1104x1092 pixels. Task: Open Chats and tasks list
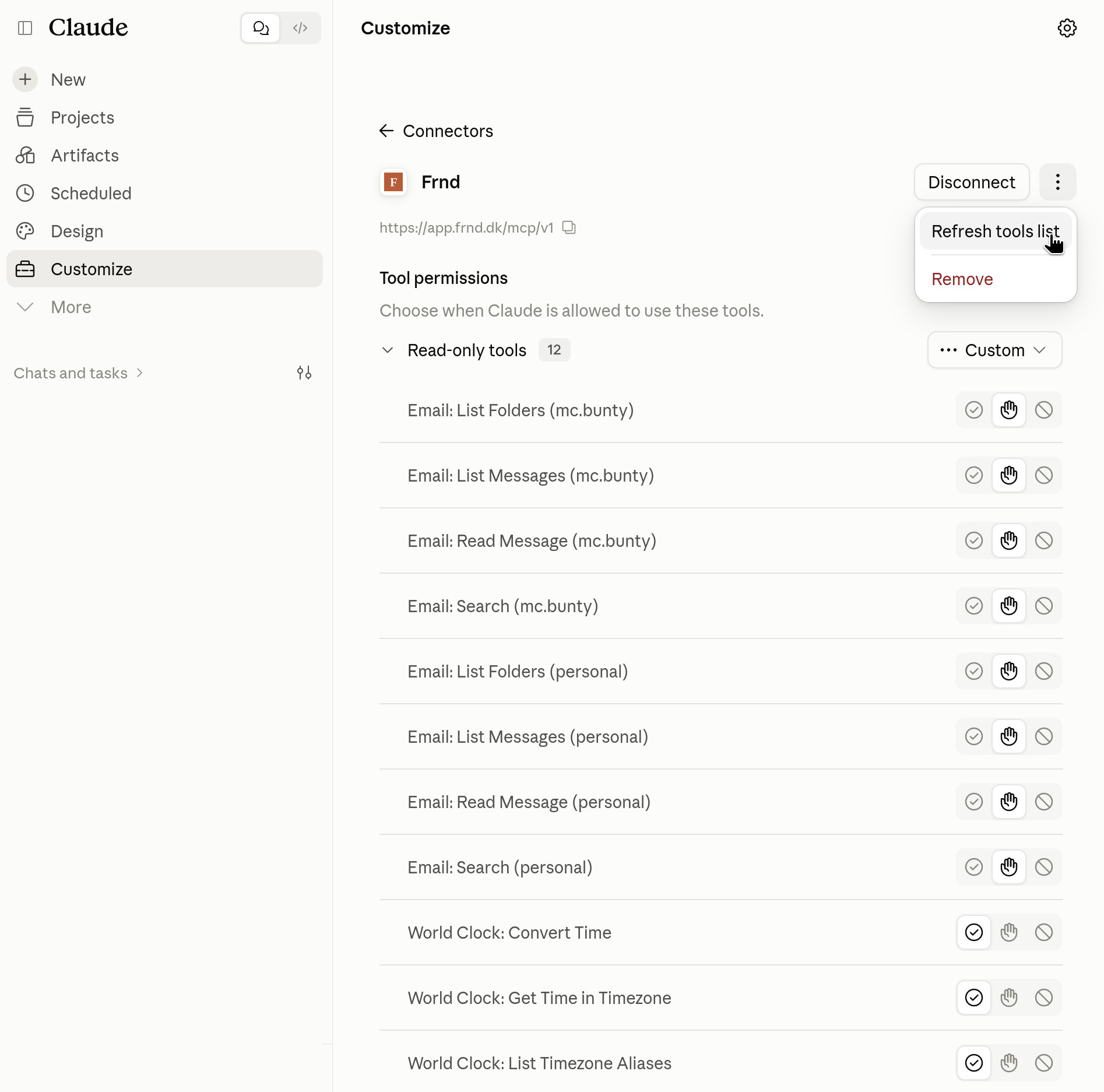click(78, 373)
